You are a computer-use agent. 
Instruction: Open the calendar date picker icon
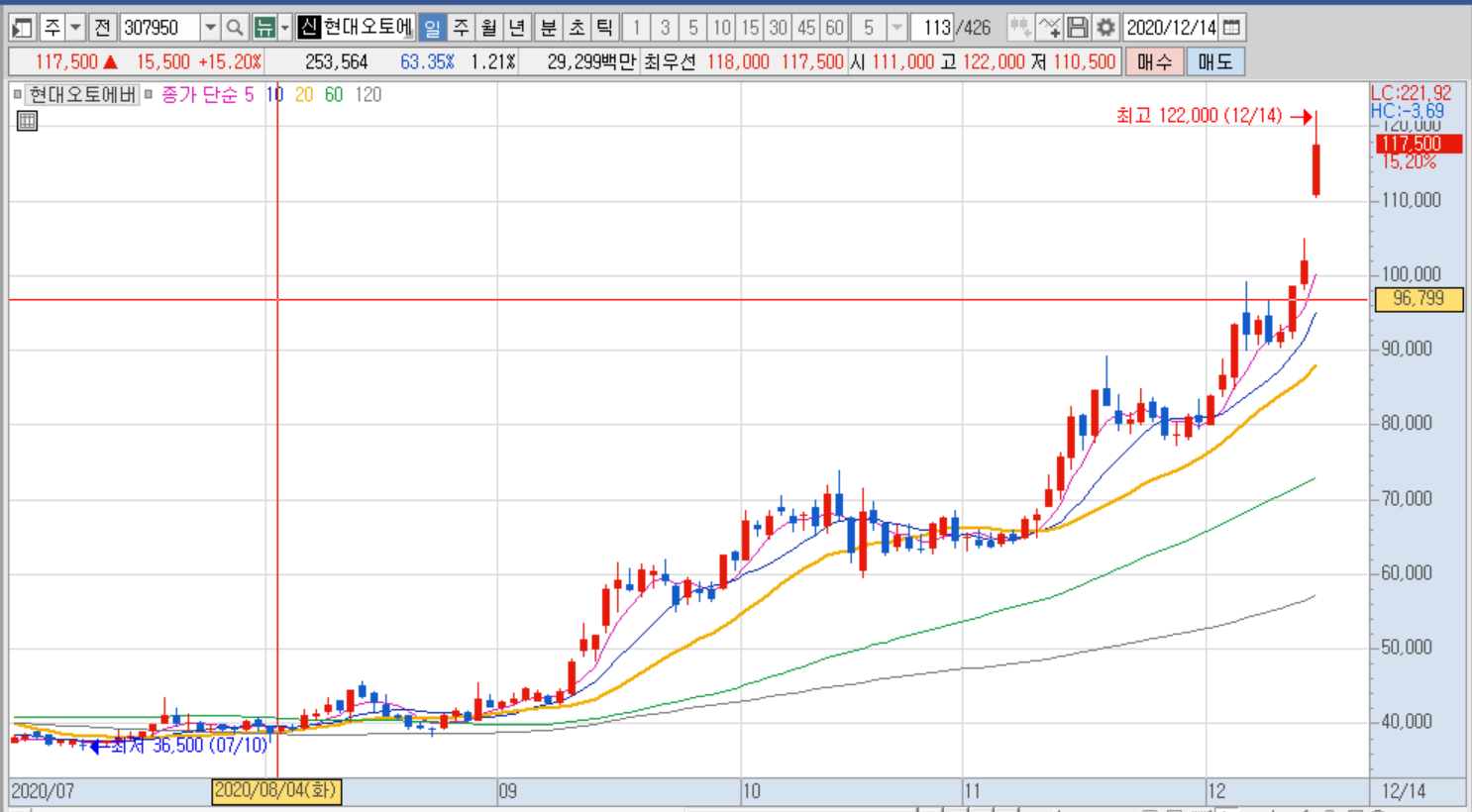tap(1231, 28)
